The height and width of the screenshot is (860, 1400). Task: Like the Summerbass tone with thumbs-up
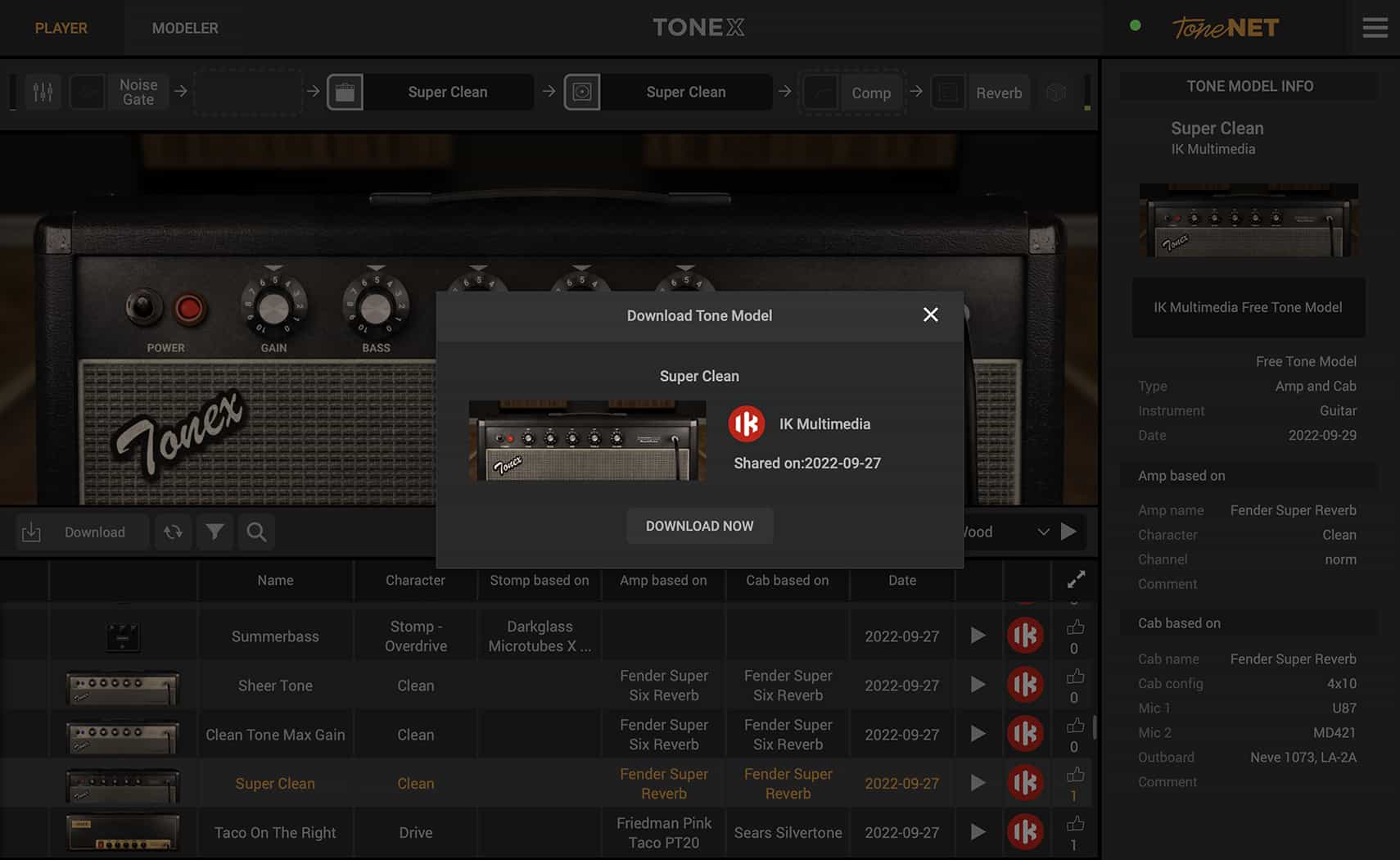tap(1075, 627)
